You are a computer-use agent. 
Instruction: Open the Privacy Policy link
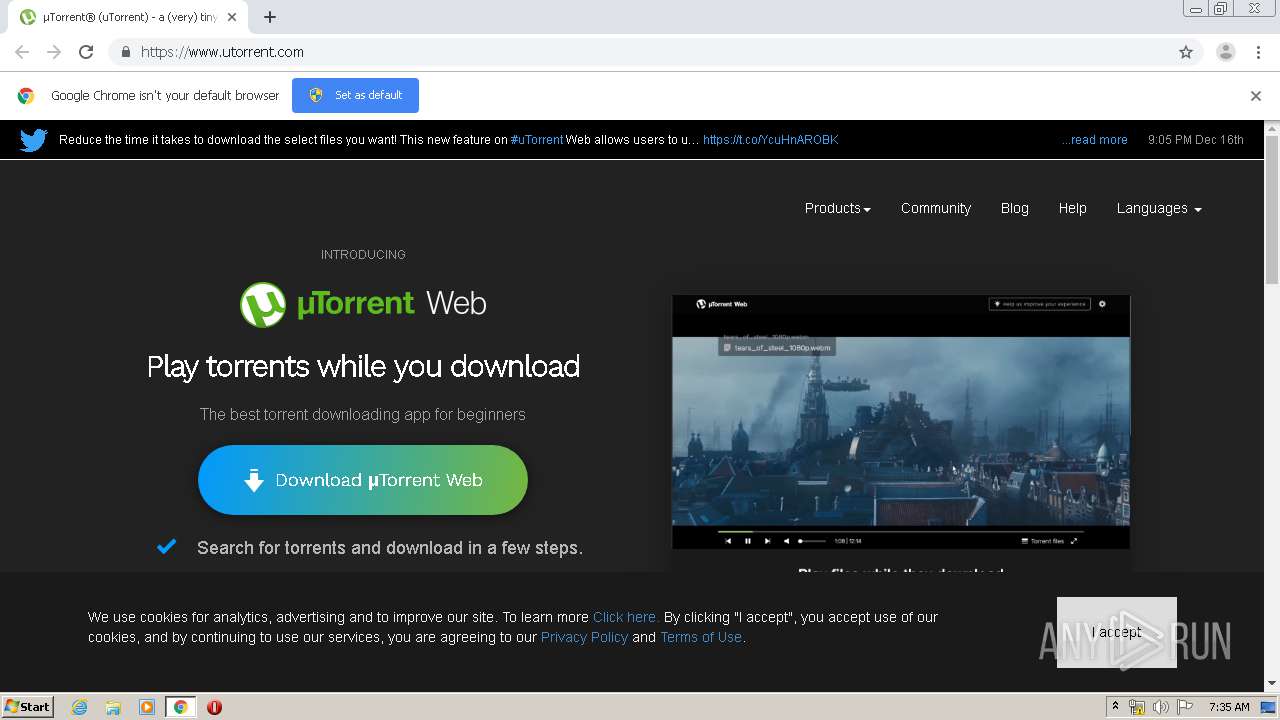584,637
